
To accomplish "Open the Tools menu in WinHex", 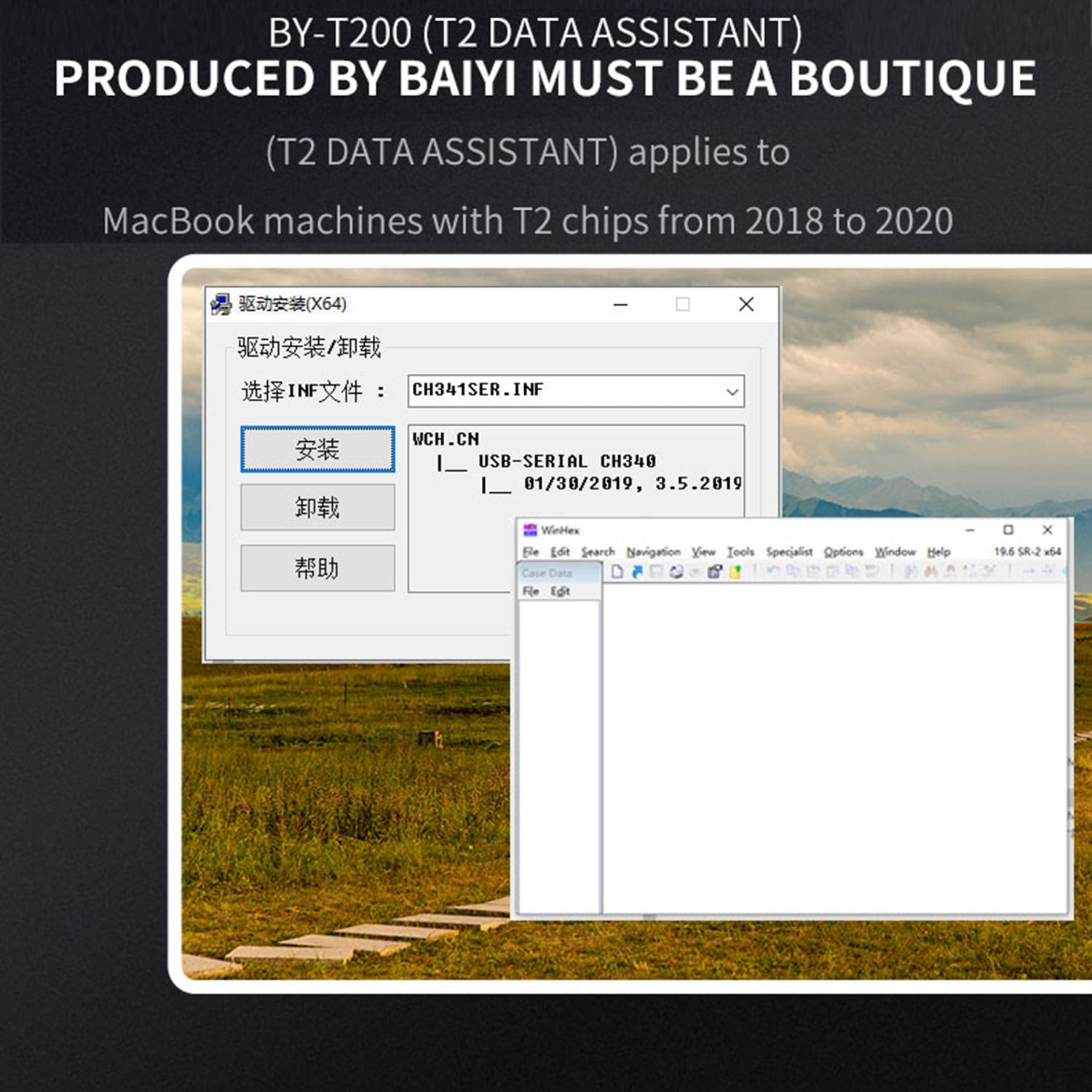I will click(x=740, y=552).
